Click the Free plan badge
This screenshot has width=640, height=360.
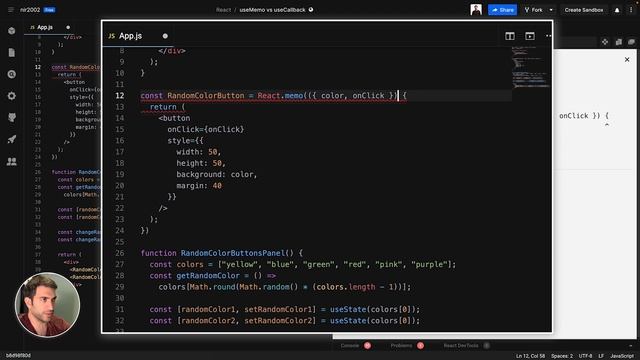(x=49, y=10)
